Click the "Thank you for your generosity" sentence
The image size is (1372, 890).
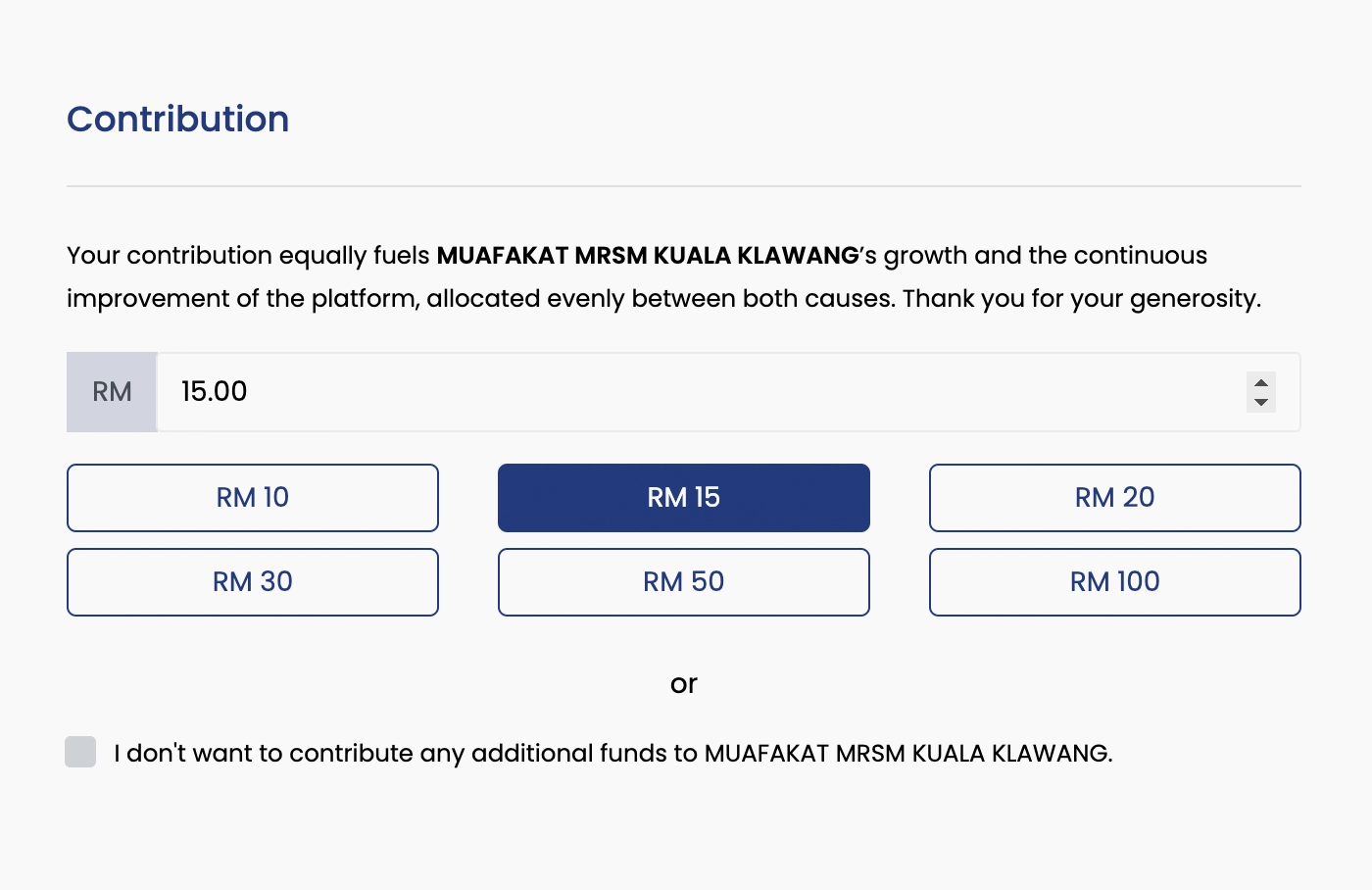1082,299
